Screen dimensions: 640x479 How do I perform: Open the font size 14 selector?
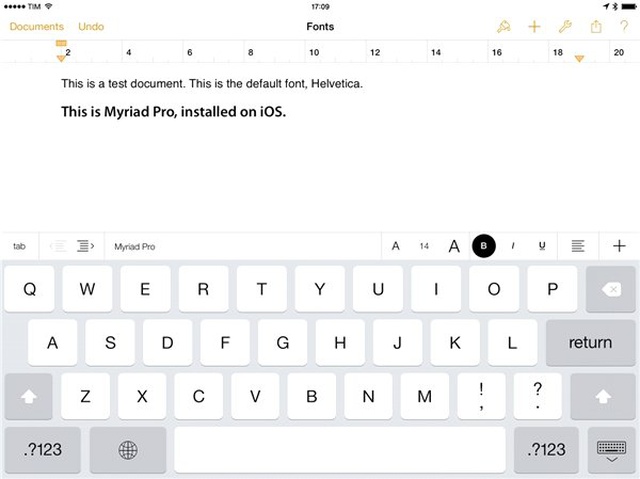click(x=424, y=246)
